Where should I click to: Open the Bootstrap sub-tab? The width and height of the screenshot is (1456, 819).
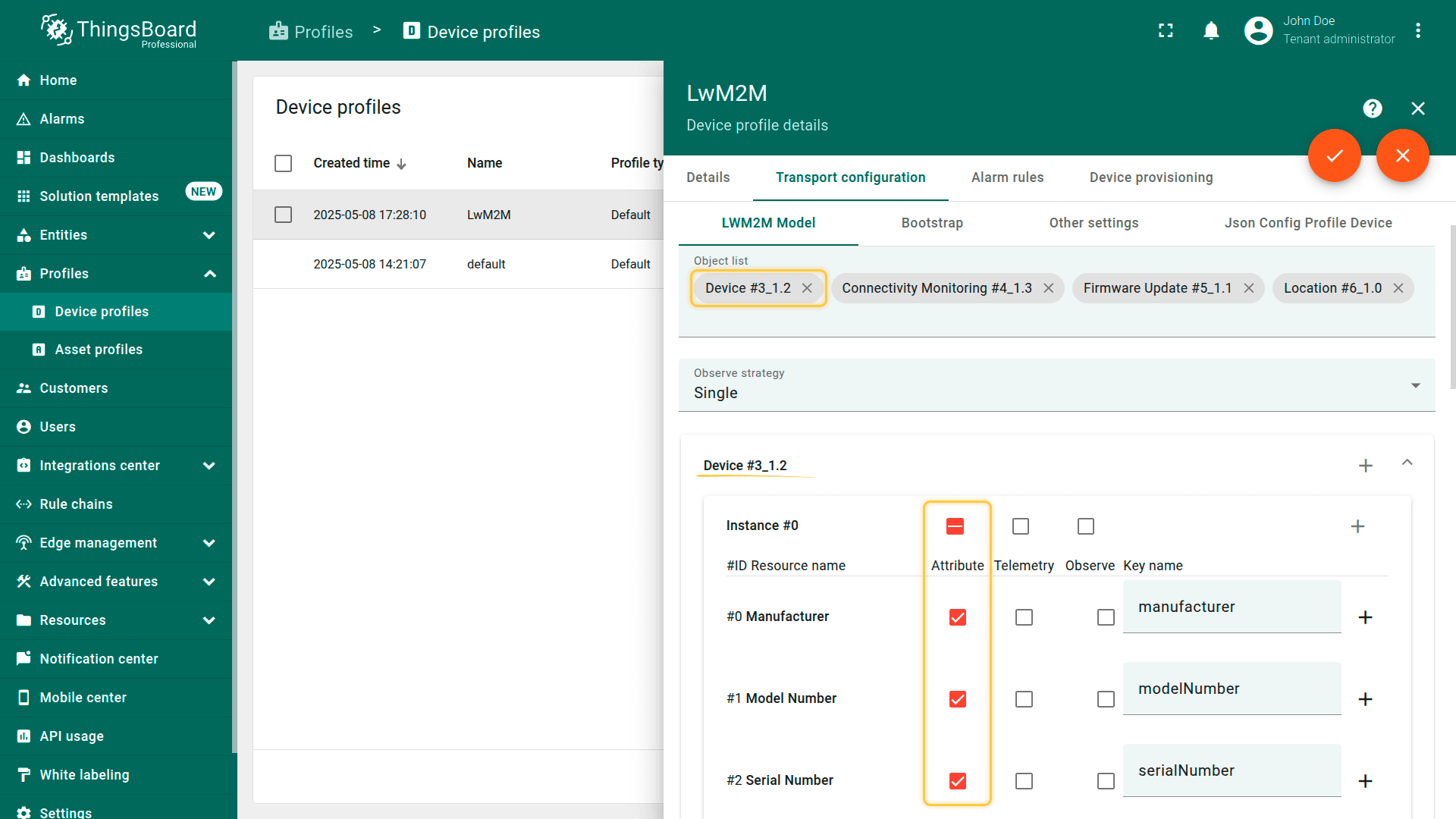(931, 223)
